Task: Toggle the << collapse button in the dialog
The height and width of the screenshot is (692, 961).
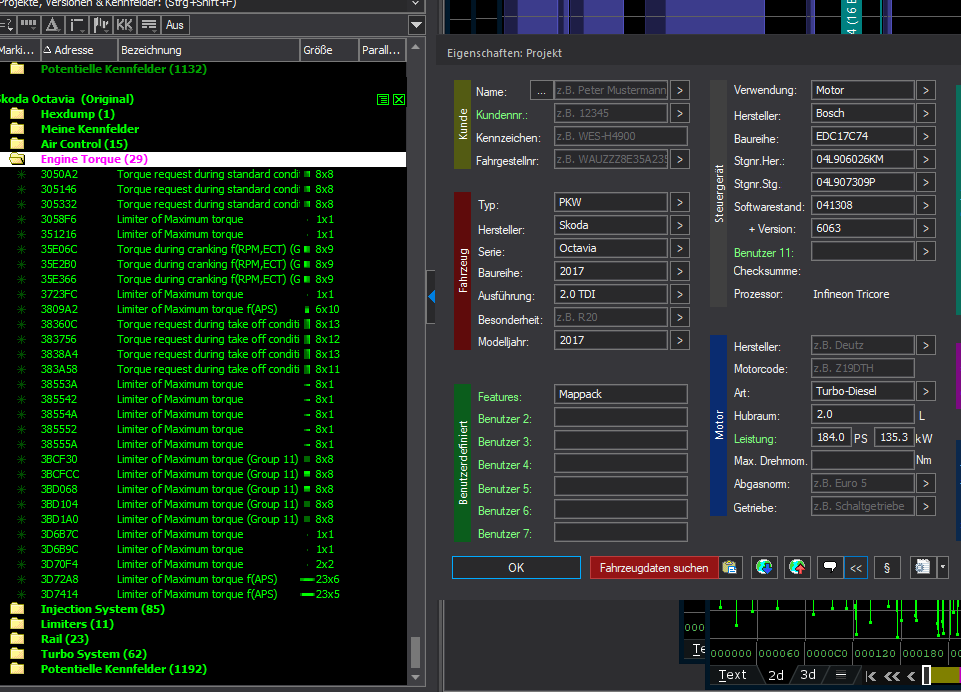Action: point(856,568)
